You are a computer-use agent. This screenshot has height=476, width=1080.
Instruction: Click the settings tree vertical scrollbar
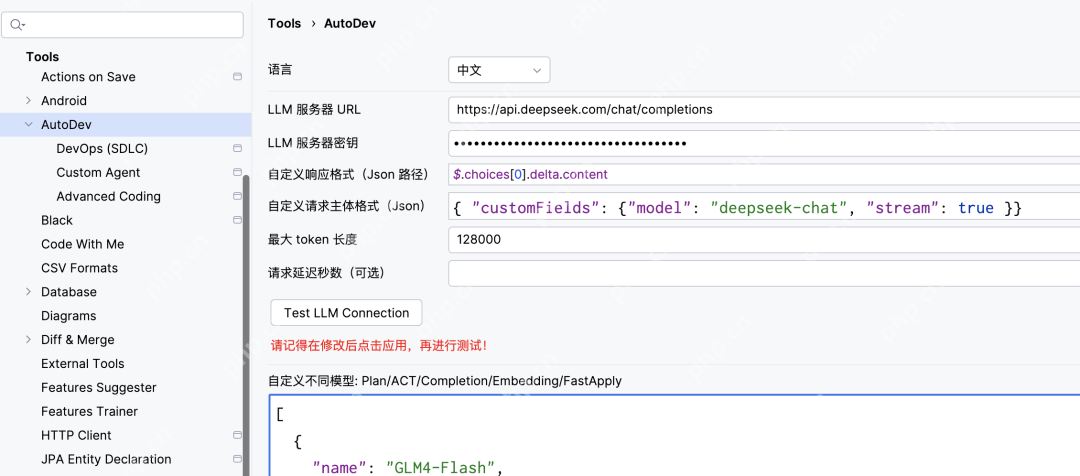[x=247, y=324]
